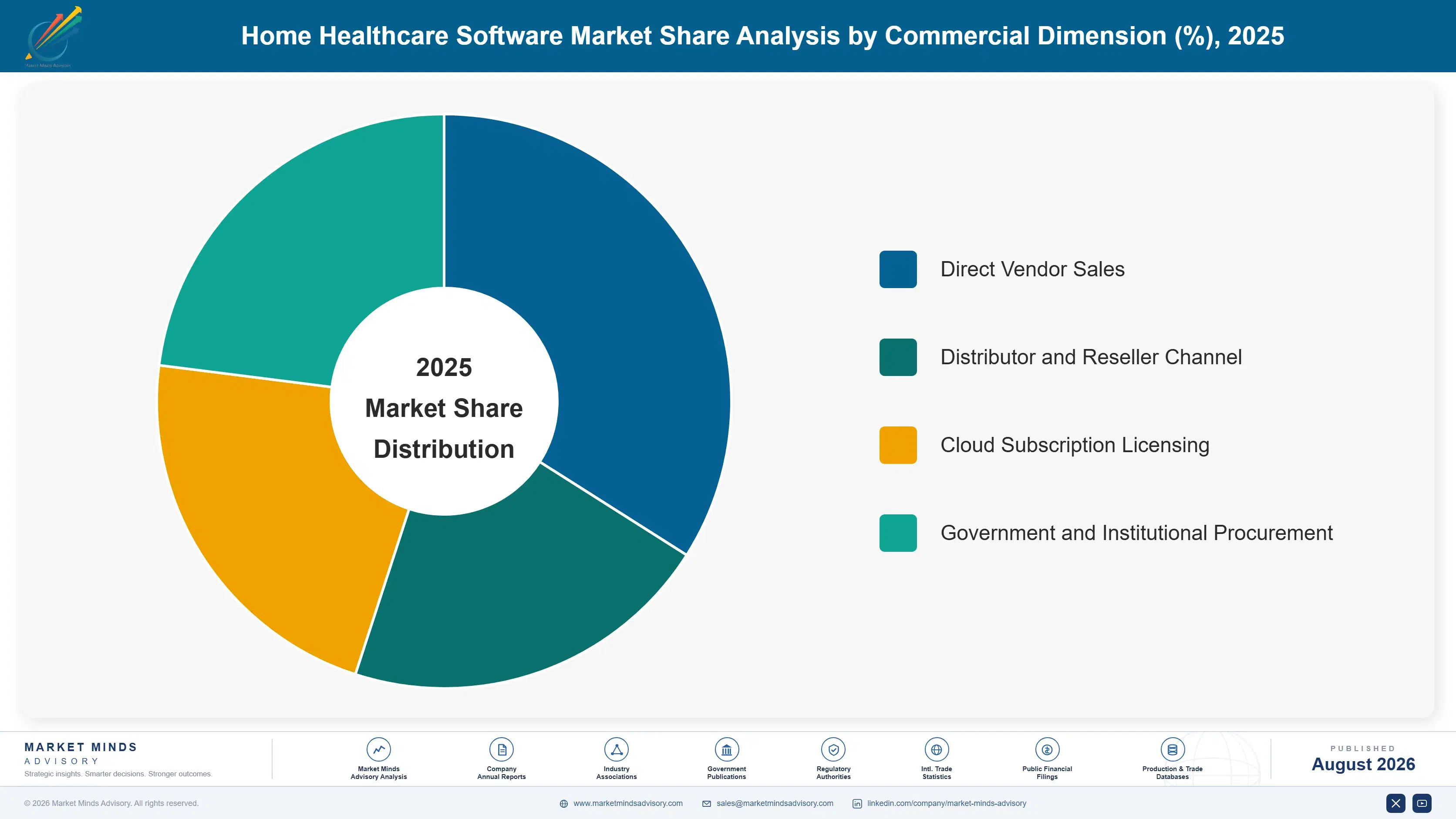The width and height of the screenshot is (1456, 819).
Task: Click the Distributor and Reseller Channel swatch
Action: click(898, 358)
